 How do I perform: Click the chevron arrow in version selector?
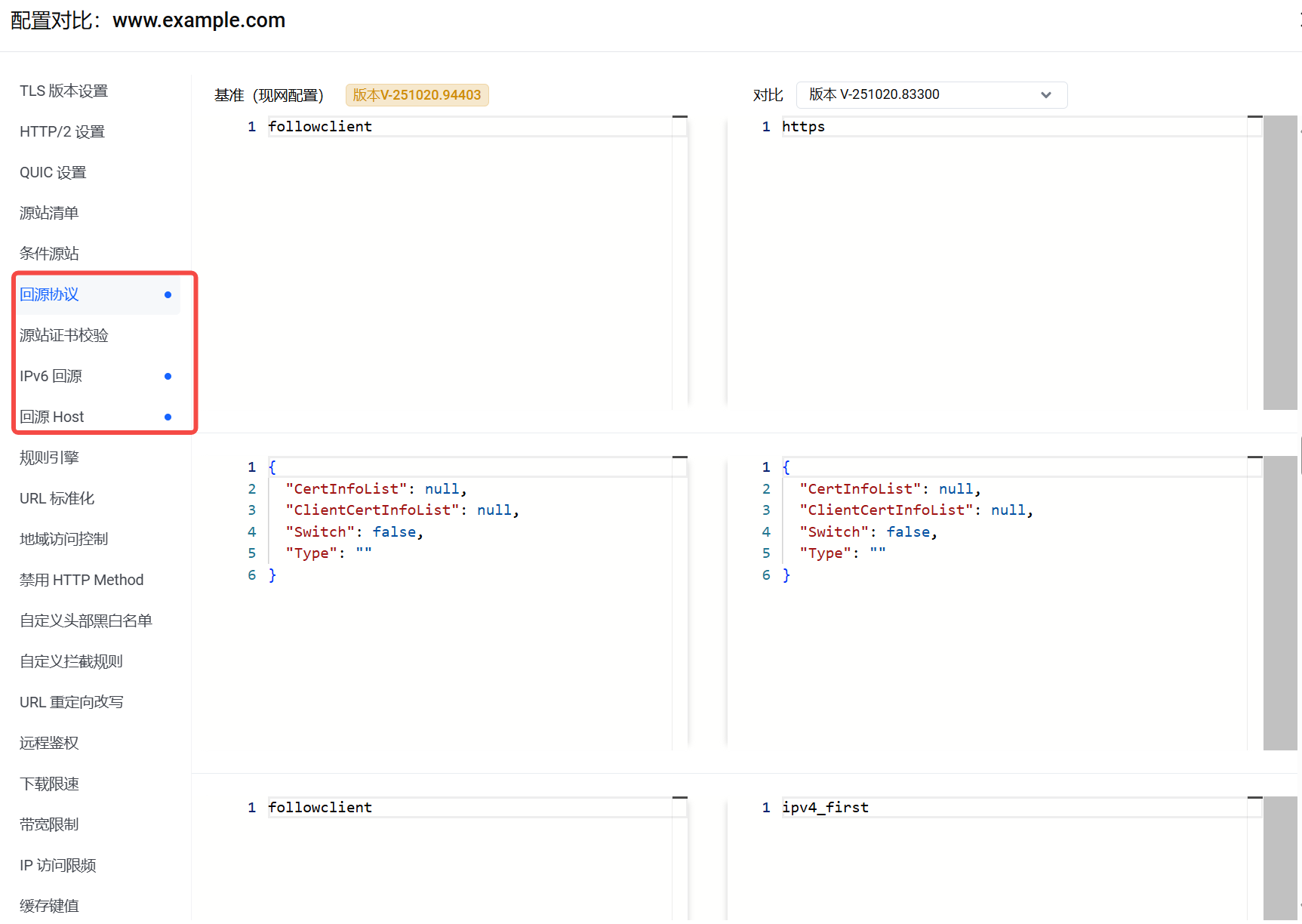click(1045, 95)
